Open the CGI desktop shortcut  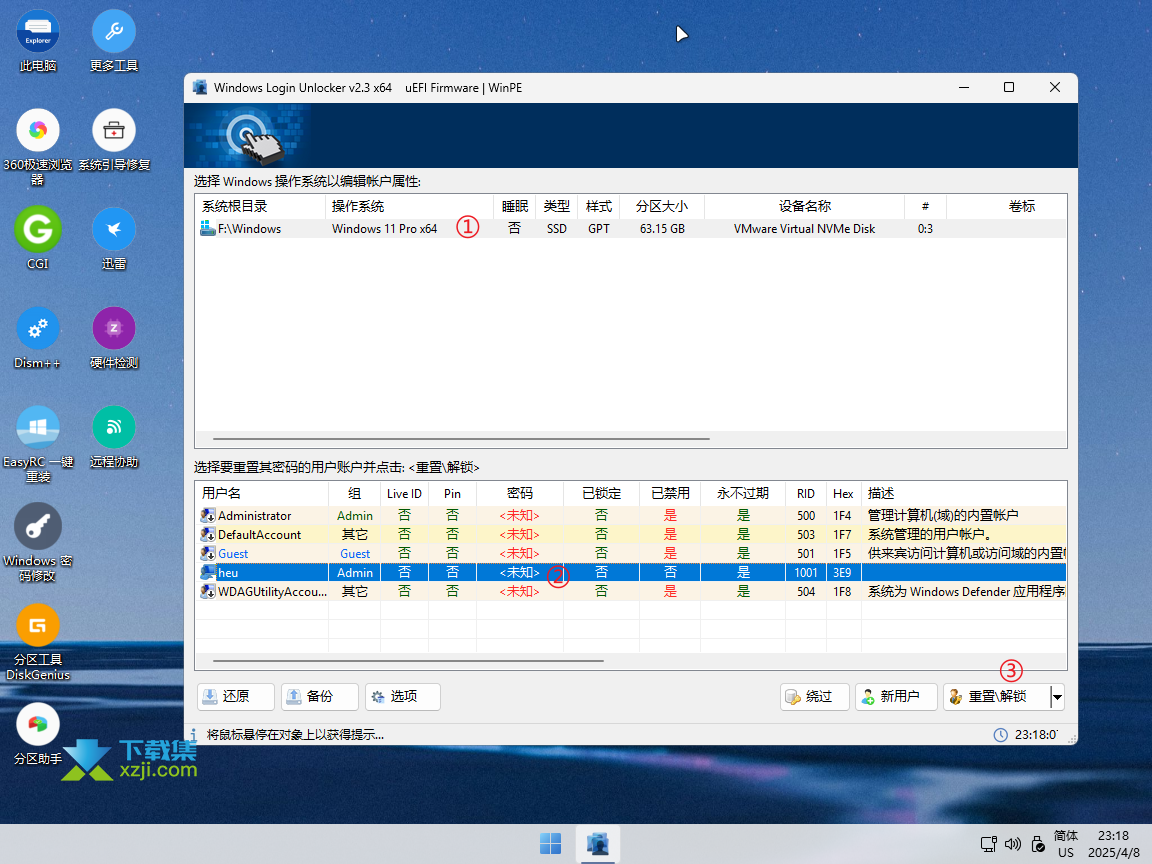pyautogui.click(x=38, y=229)
